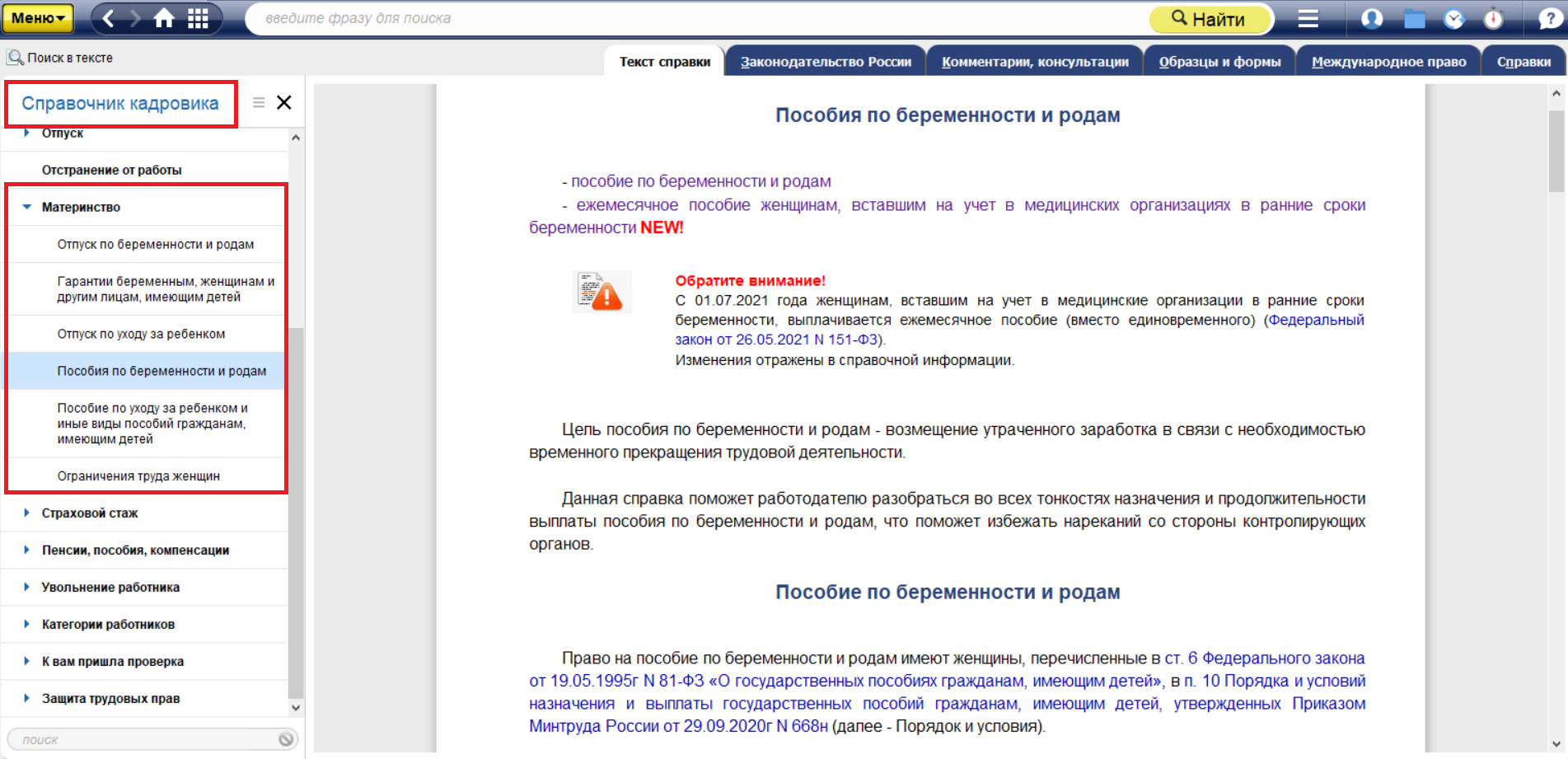The image size is (1568, 759).
Task: Open the yellow Меню dropdown
Action: pos(38,18)
